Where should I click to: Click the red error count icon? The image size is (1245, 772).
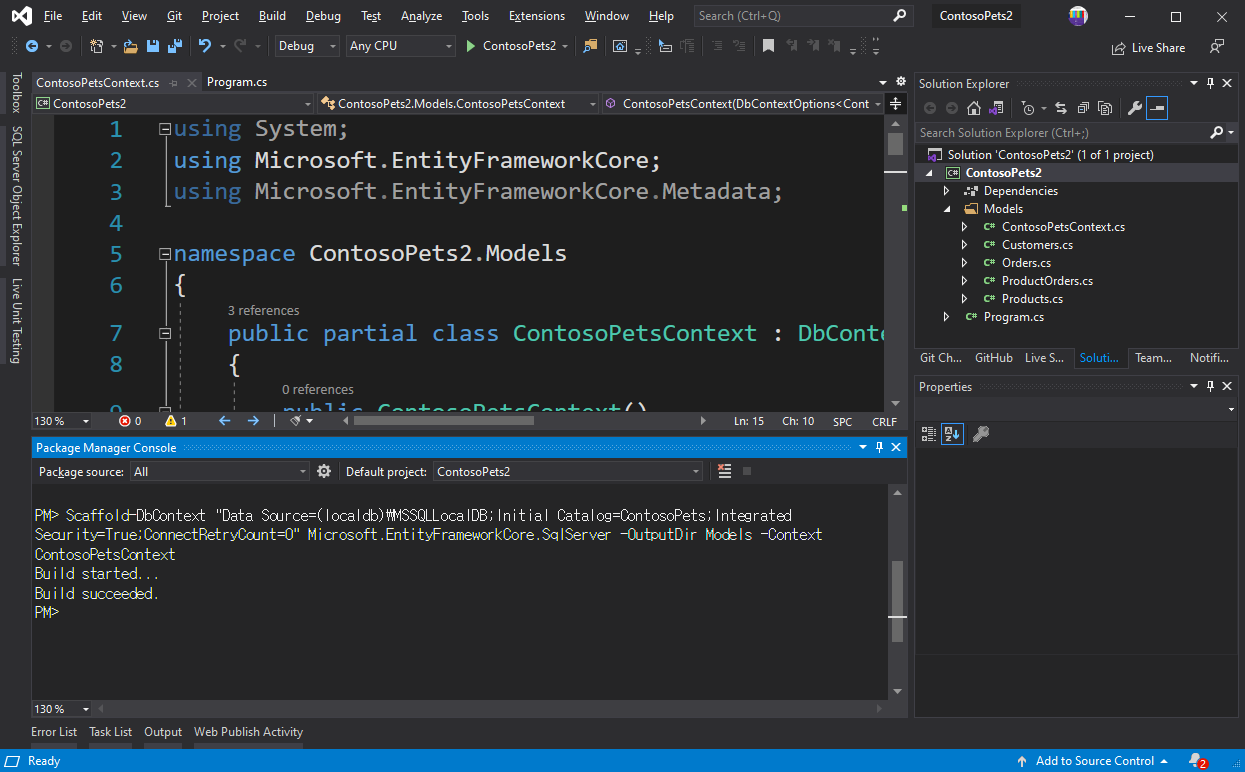pyautogui.click(x=125, y=421)
